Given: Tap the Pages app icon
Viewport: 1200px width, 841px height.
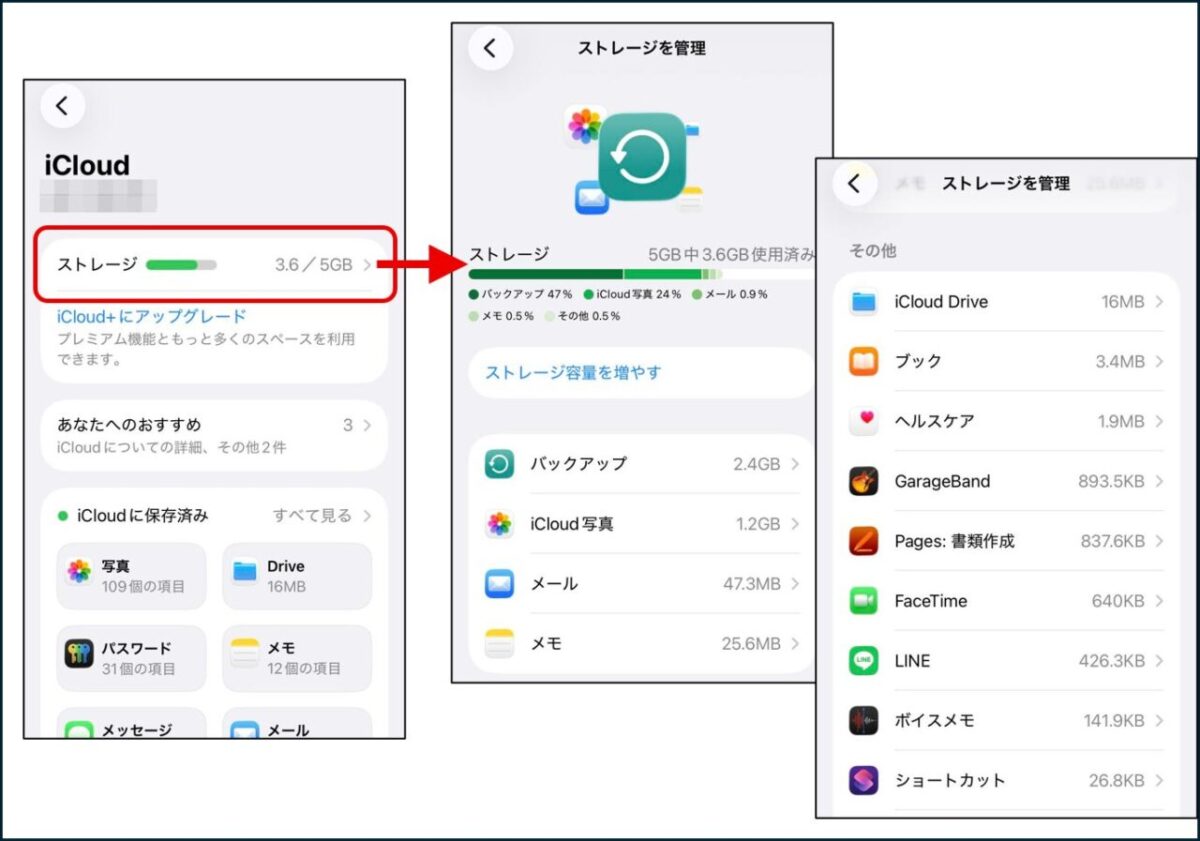Looking at the screenshot, I should pos(863,541).
